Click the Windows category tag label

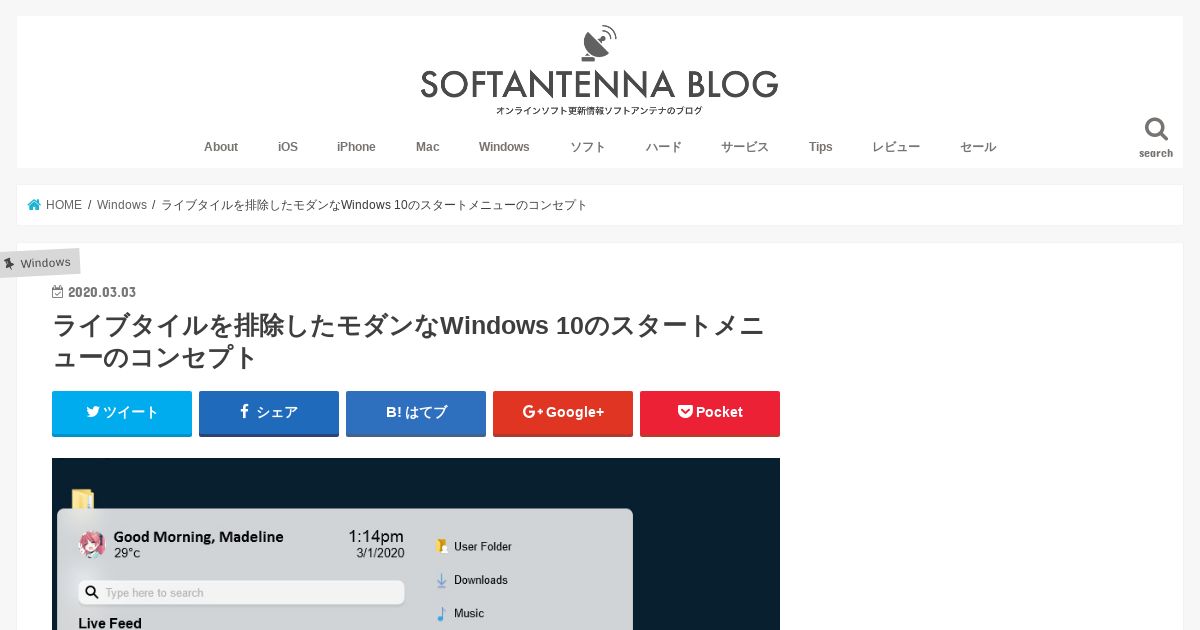click(x=46, y=263)
